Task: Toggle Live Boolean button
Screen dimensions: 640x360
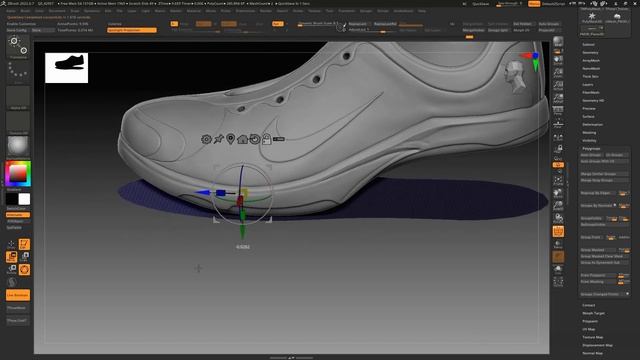Action: (18, 295)
